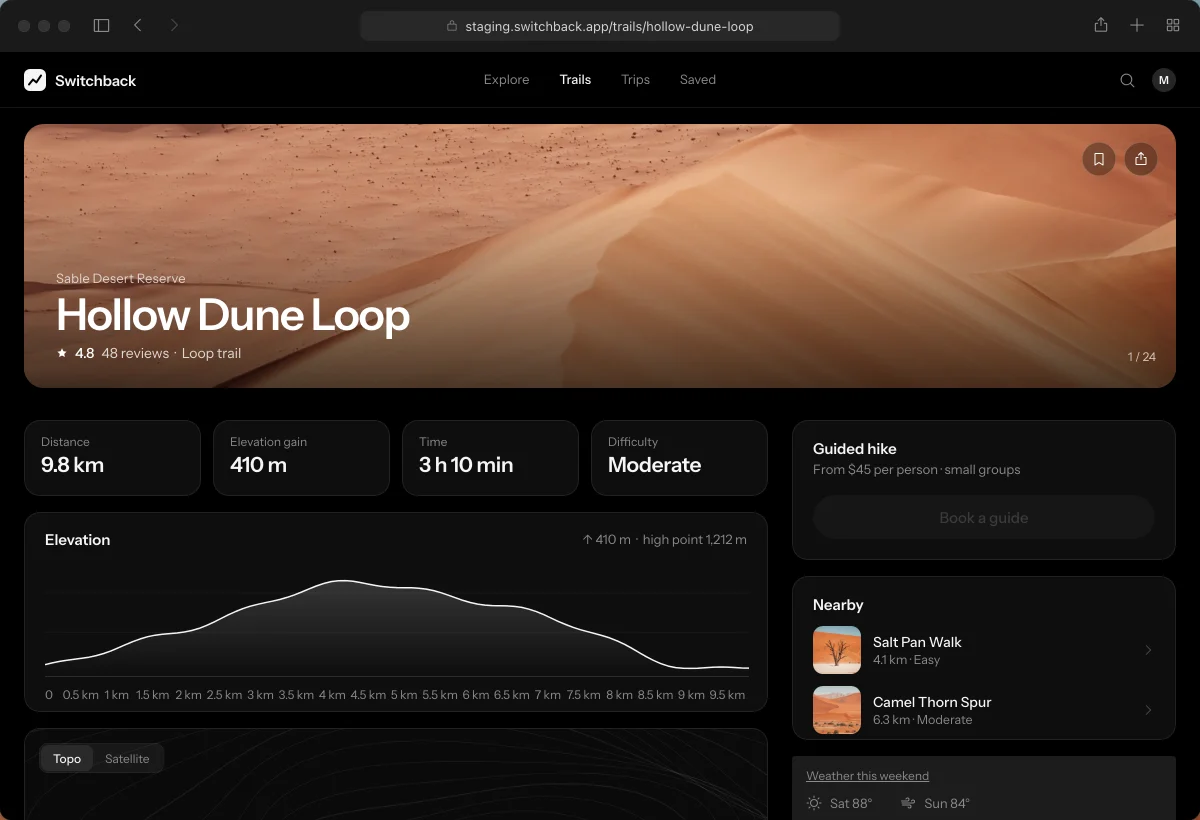Click the 4.8 rating value
The image size is (1200, 820).
(x=85, y=353)
